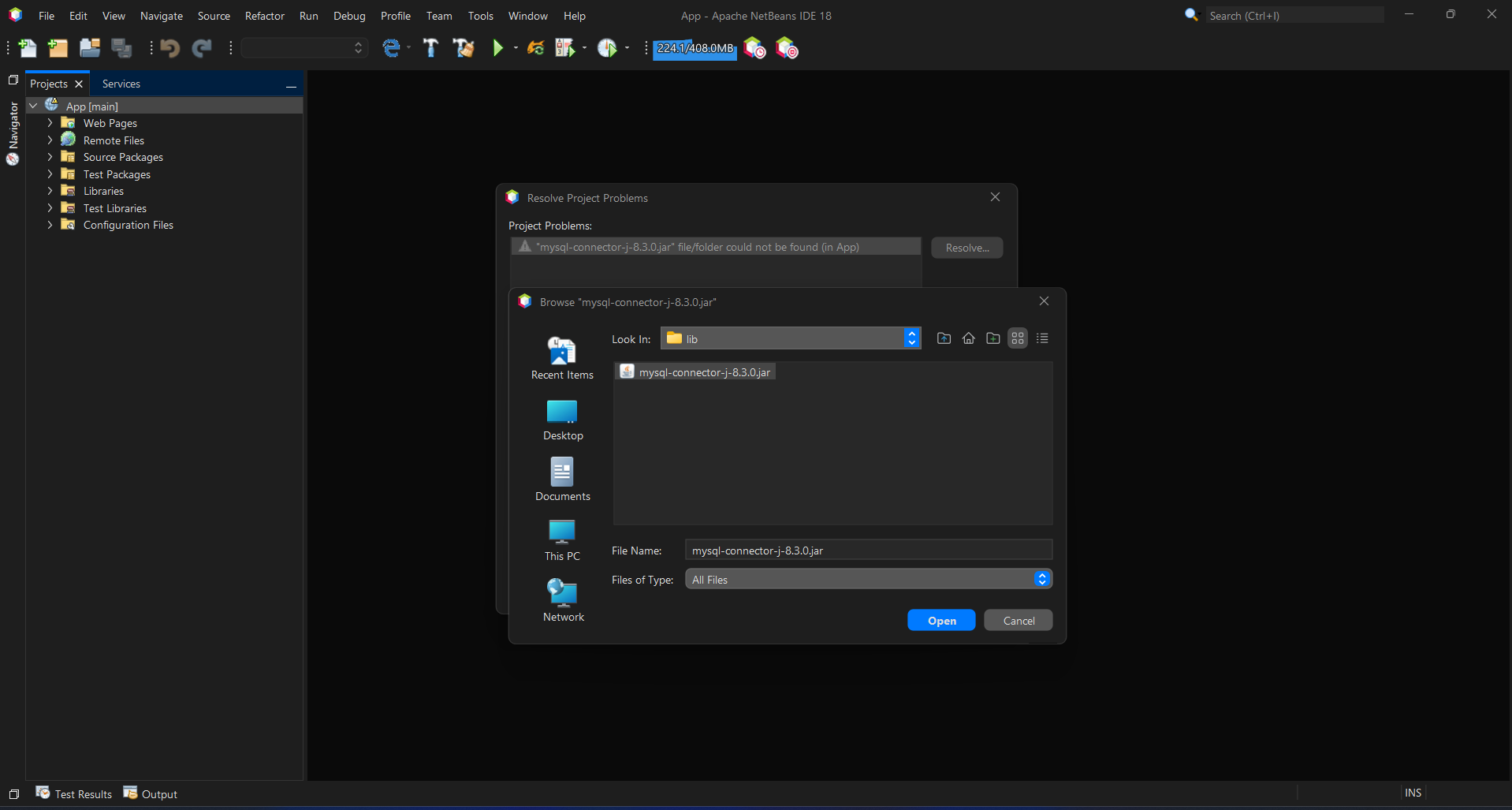Image resolution: width=1512 pixels, height=810 pixels.
Task: Open the Tools menu
Action: coord(480,16)
